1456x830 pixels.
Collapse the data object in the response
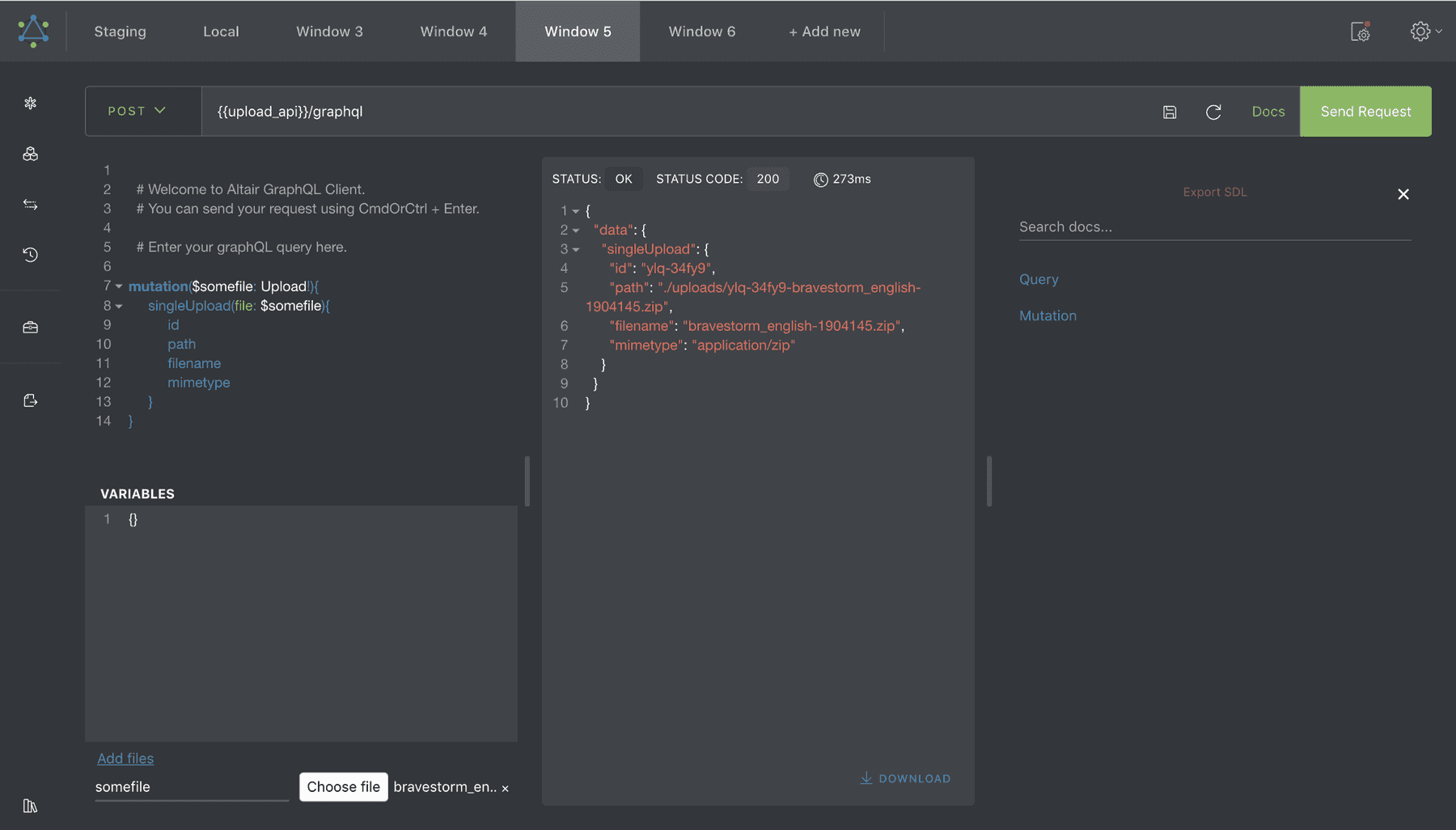(x=577, y=230)
